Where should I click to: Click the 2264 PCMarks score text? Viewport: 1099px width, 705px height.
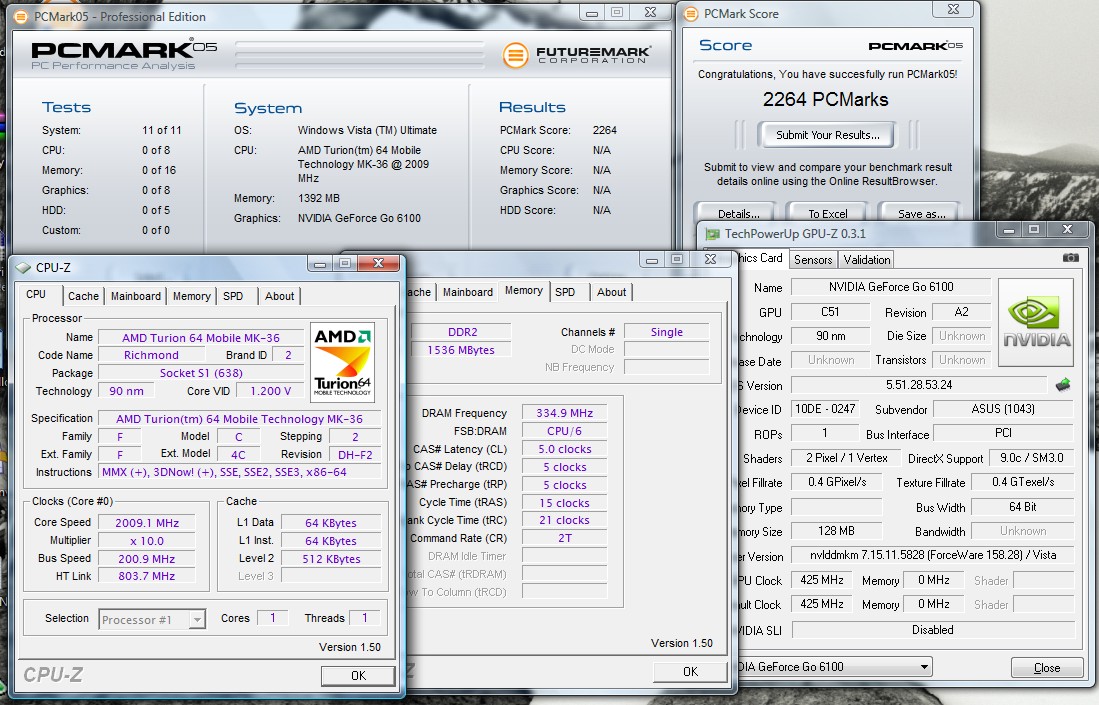pyautogui.click(x=826, y=100)
